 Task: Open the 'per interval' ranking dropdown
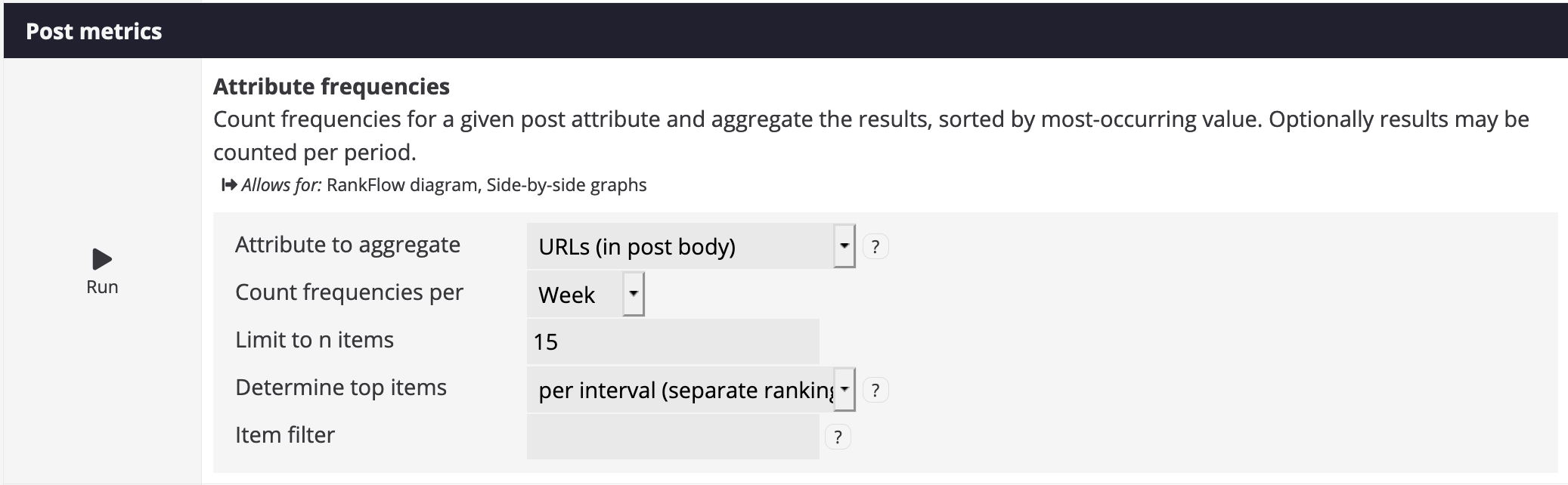point(690,390)
